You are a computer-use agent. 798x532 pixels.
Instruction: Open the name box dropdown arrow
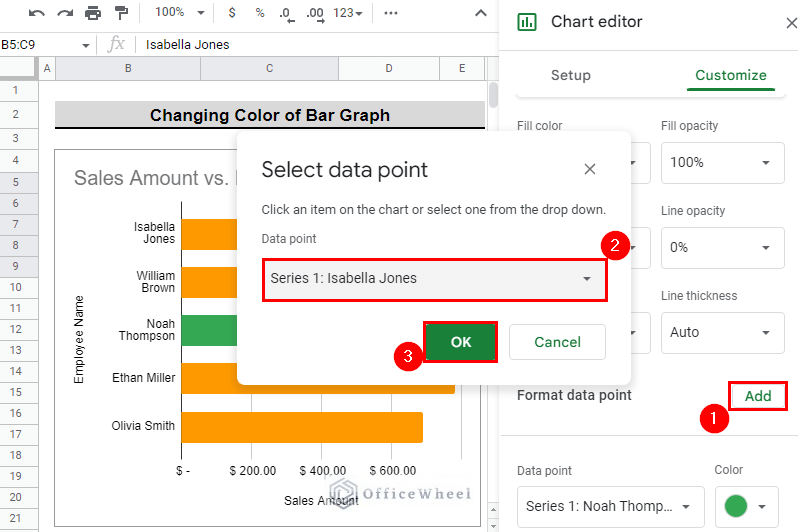86,45
